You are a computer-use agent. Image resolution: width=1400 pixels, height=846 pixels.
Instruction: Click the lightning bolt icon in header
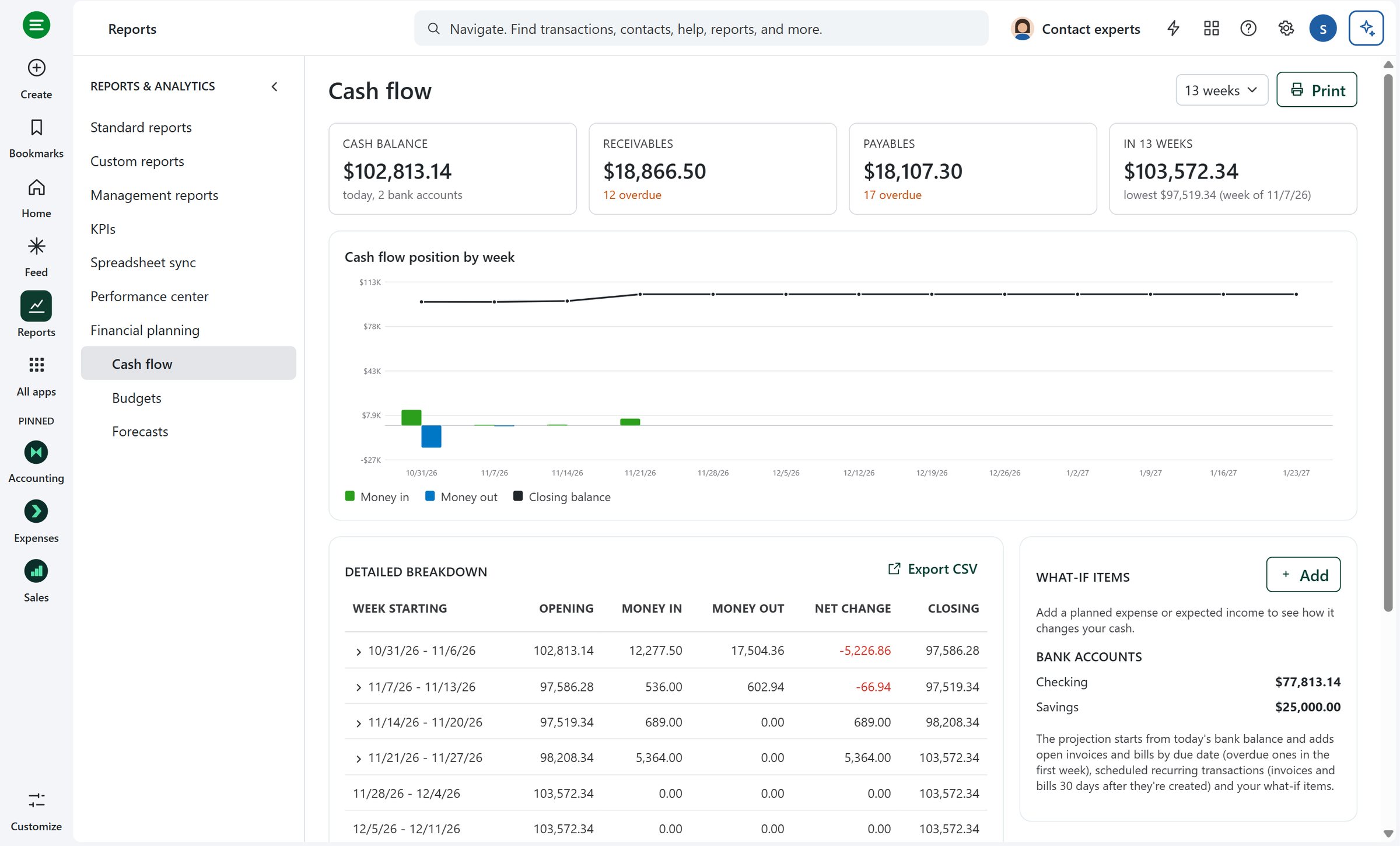point(1174,28)
